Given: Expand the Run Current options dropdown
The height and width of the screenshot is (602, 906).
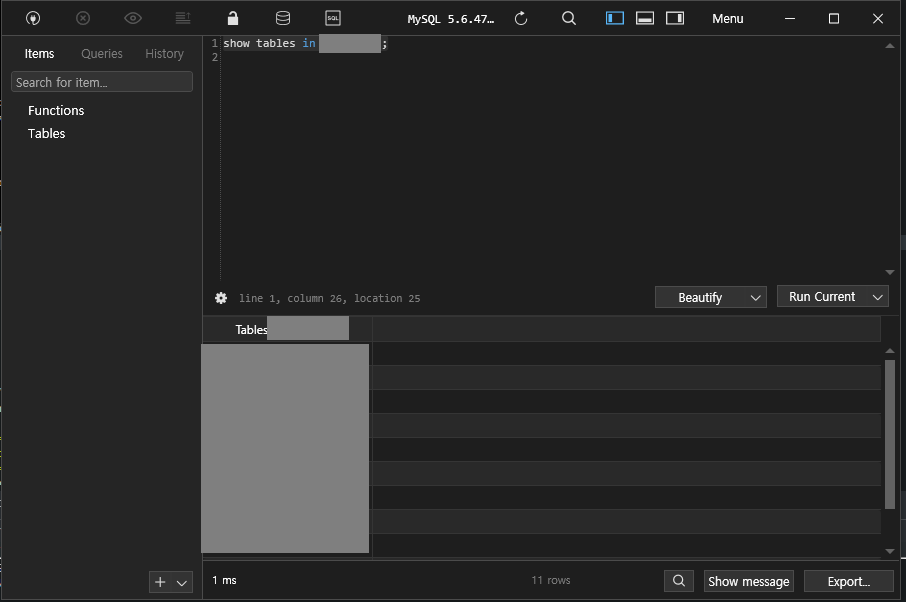Looking at the screenshot, I should tap(878, 296).
